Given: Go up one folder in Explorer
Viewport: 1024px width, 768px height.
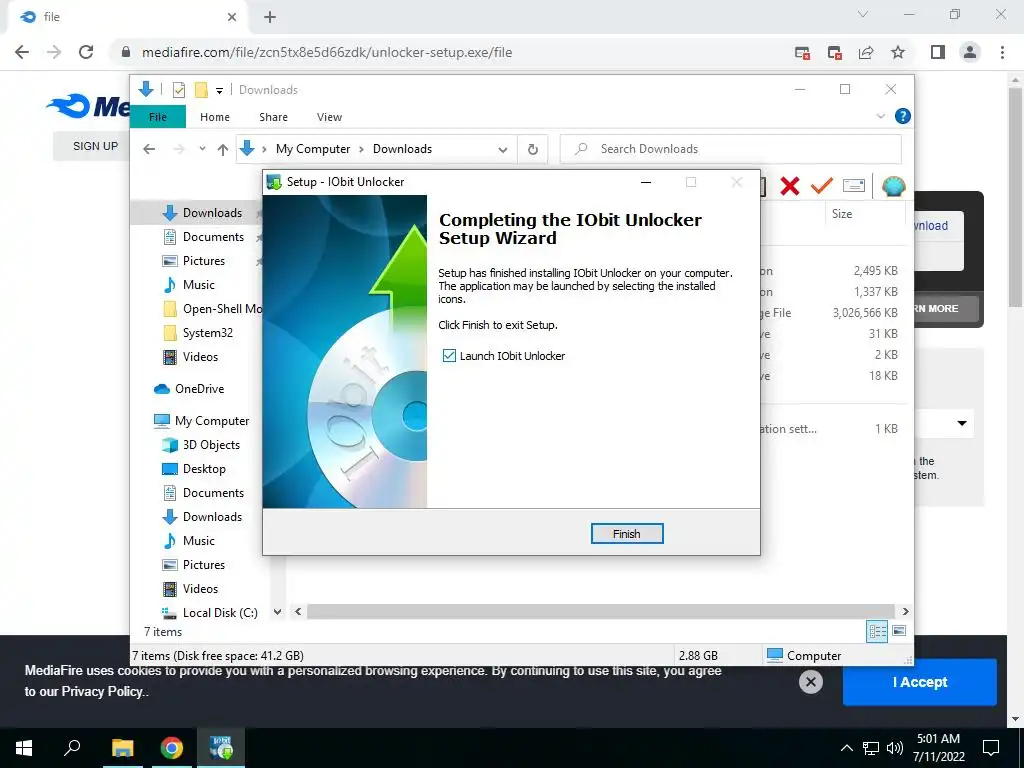Looking at the screenshot, I should (223, 150).
